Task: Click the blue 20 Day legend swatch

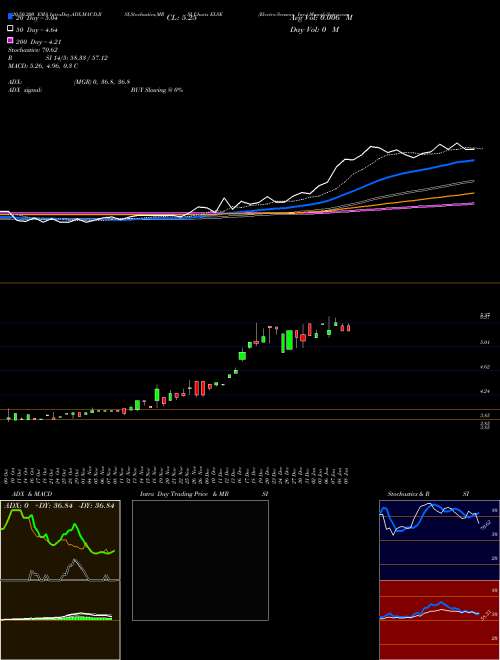Action: pyautogui.click(x=11, y=17)
